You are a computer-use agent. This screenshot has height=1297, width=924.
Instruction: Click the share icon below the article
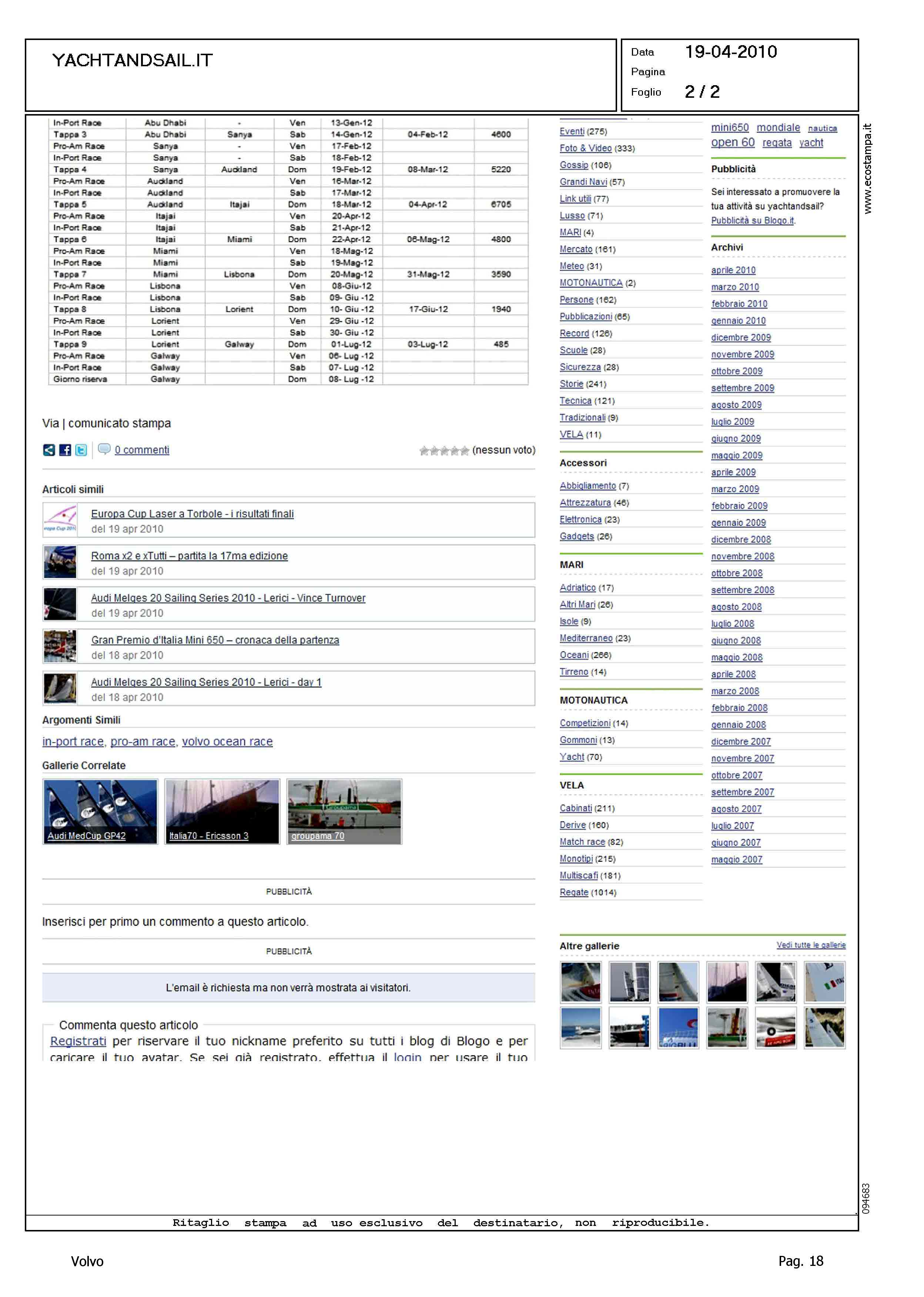49,450
